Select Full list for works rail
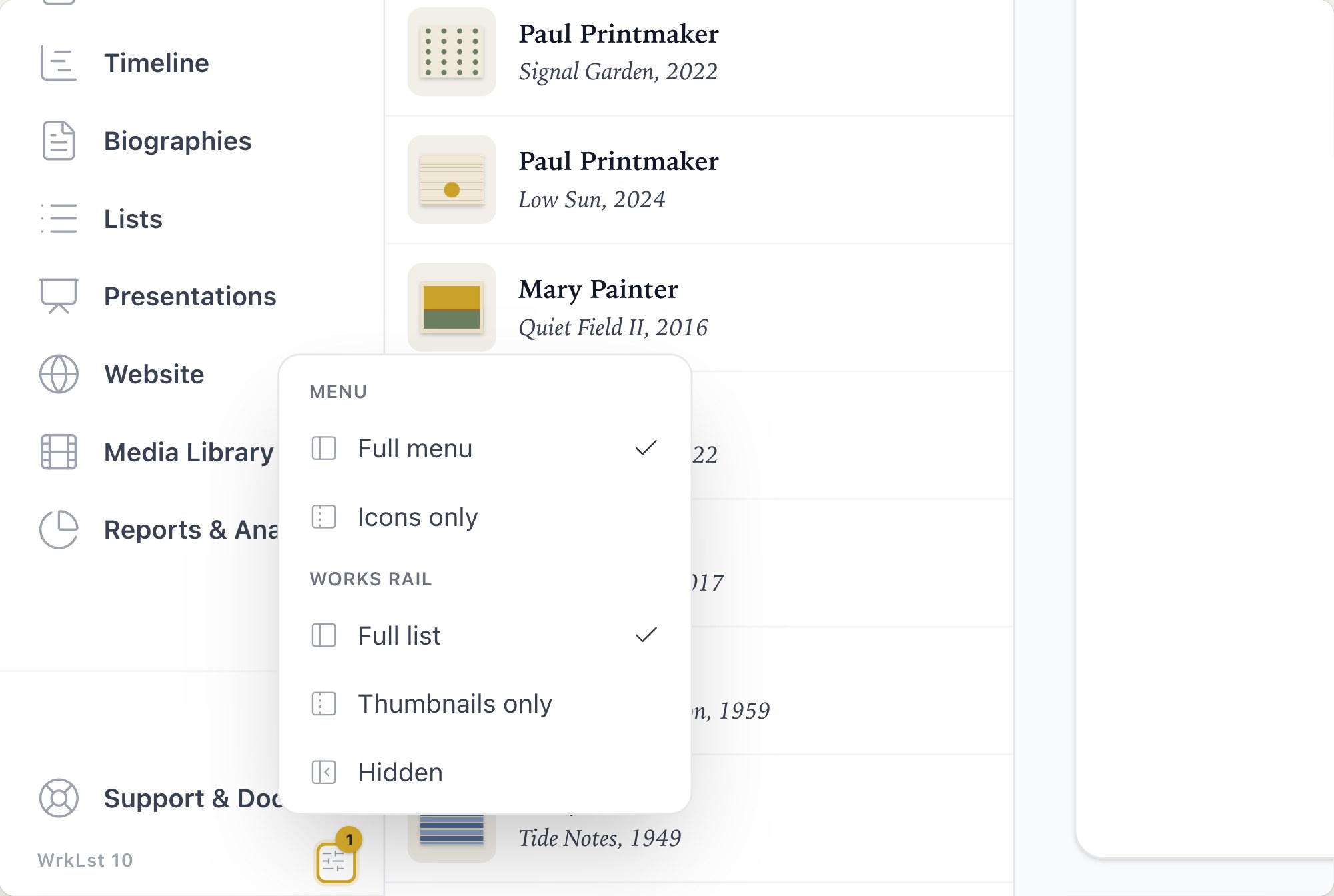This screenshot has height=896, width=1334. [x=485, y=635]
